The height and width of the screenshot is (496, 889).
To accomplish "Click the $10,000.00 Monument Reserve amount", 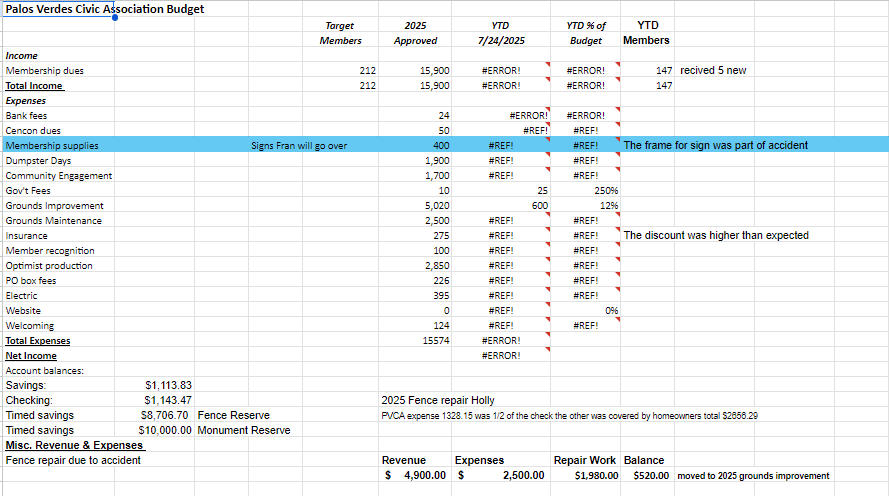I will 165,430.
